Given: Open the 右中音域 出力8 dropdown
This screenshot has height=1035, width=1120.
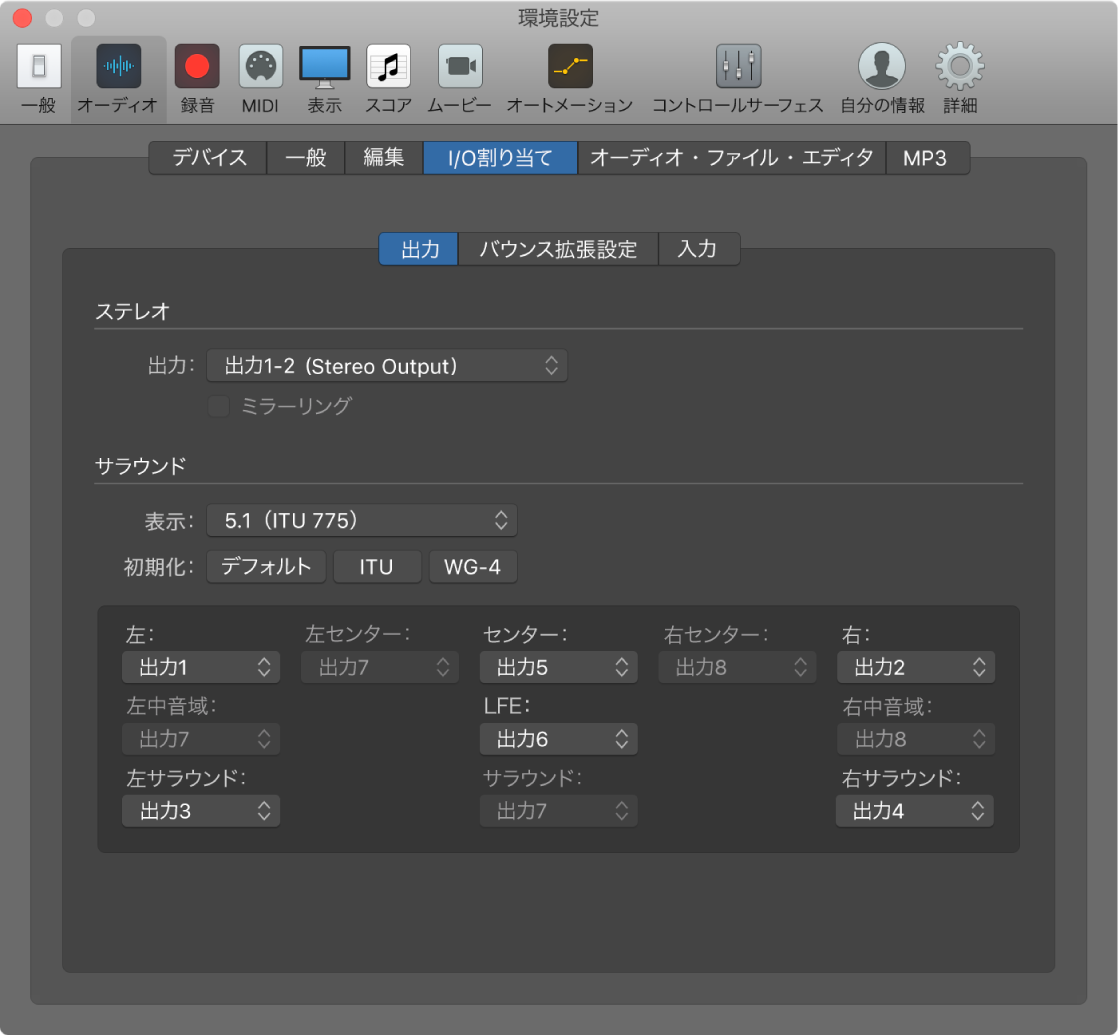Looking at the screenshot, I should click(x=916, y=739).
